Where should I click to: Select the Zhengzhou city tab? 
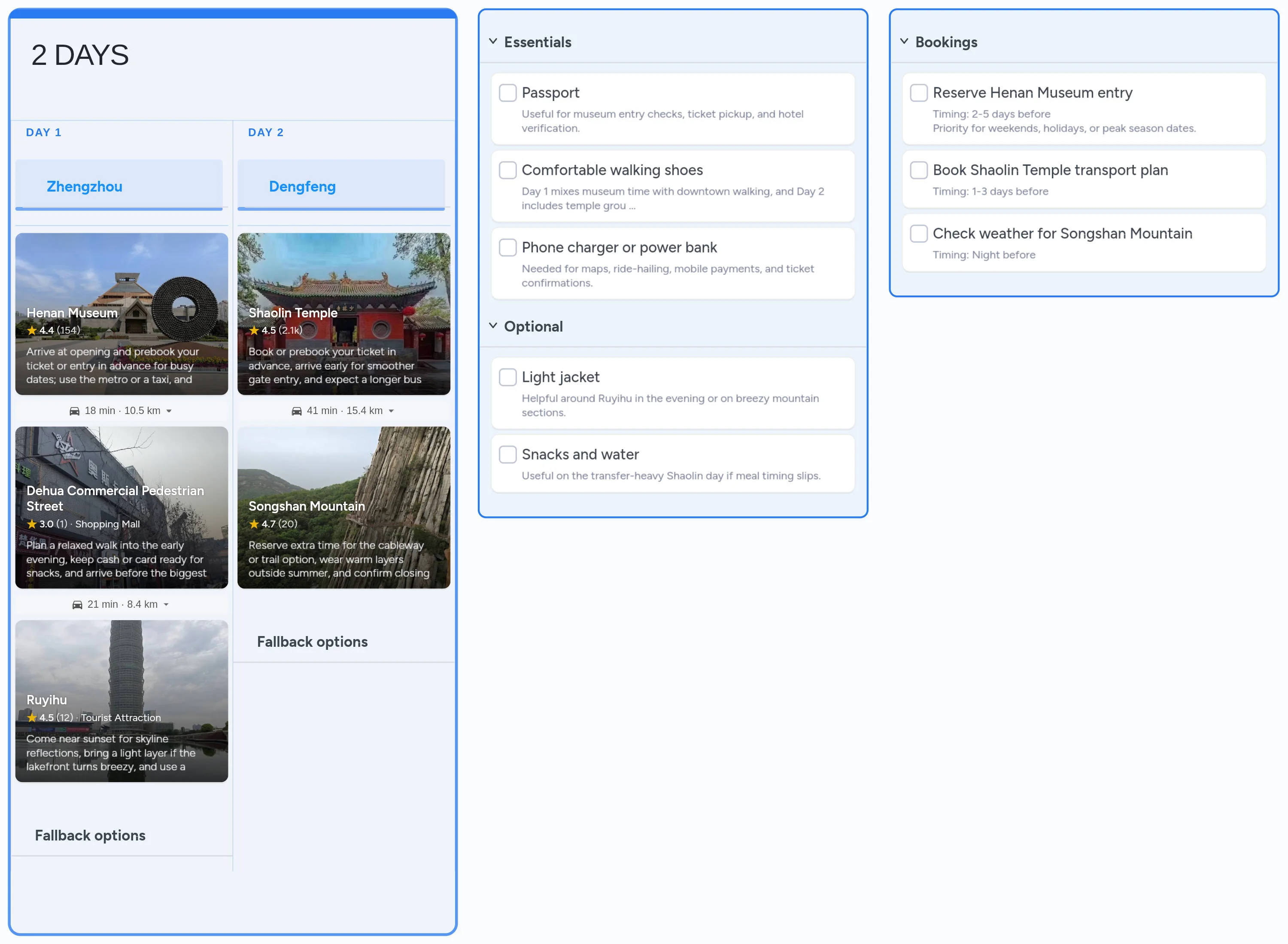tap(85, 186)
